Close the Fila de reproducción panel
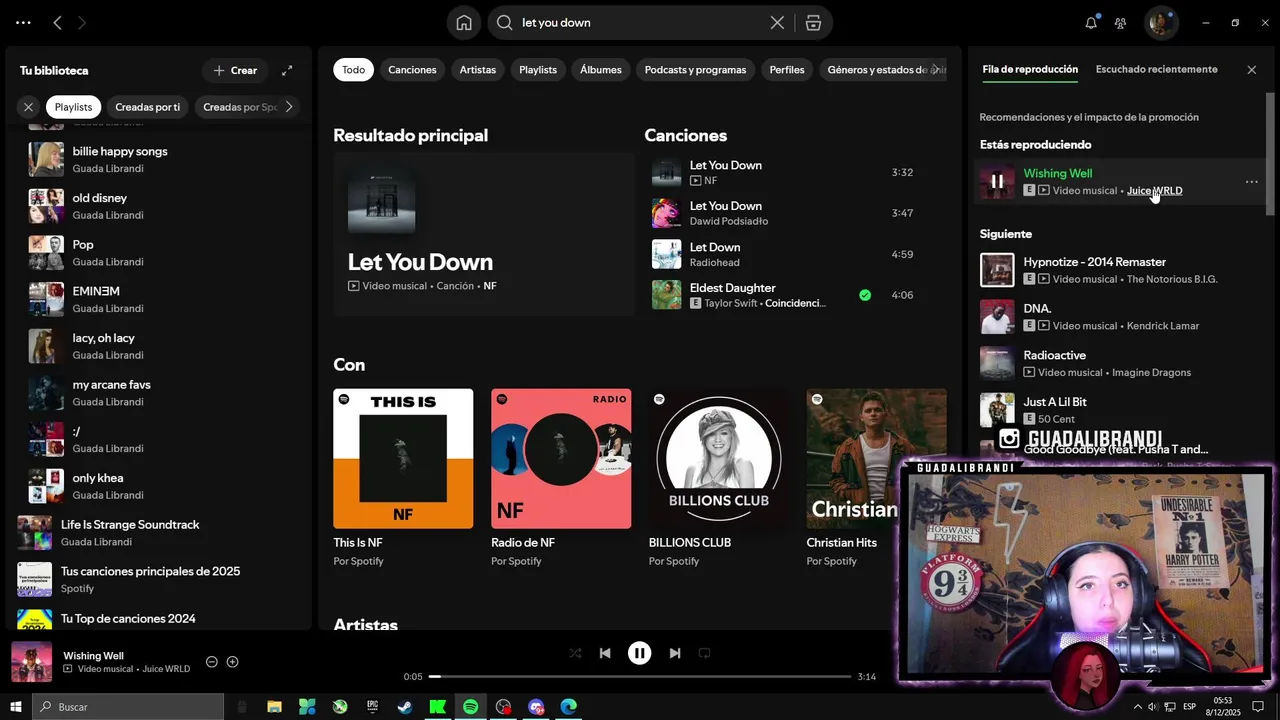Image resolution: width=1280 pixels, height=720 pixels. [1251, 70]
